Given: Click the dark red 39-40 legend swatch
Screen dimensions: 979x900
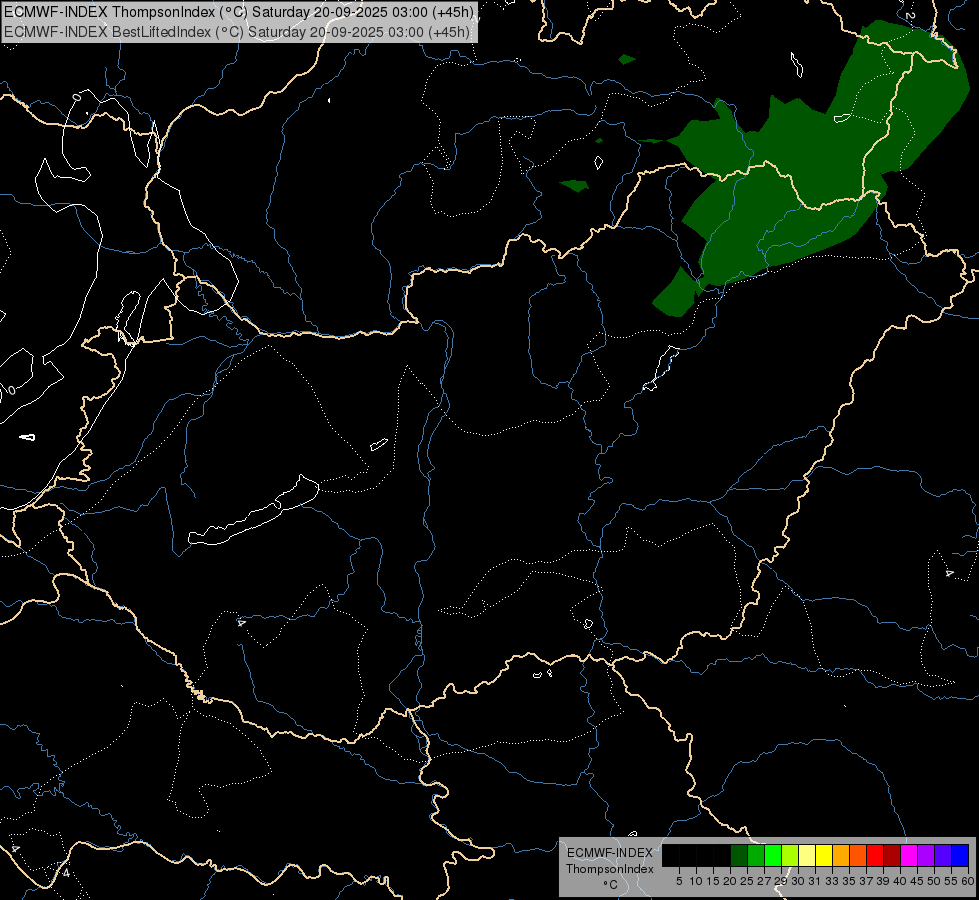Looking at the screenshot, I should pyautogui.click(x=892, y=855).
